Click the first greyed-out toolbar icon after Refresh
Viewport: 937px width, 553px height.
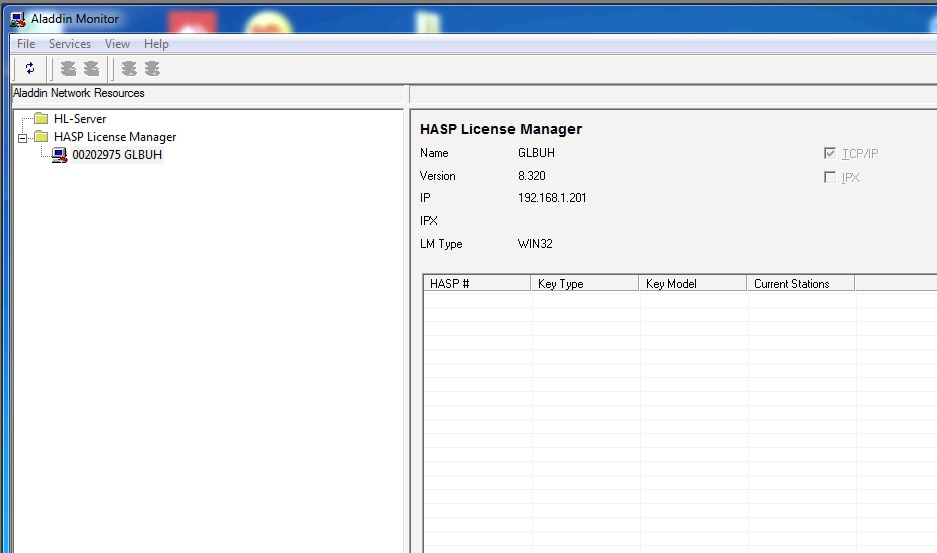68,69
